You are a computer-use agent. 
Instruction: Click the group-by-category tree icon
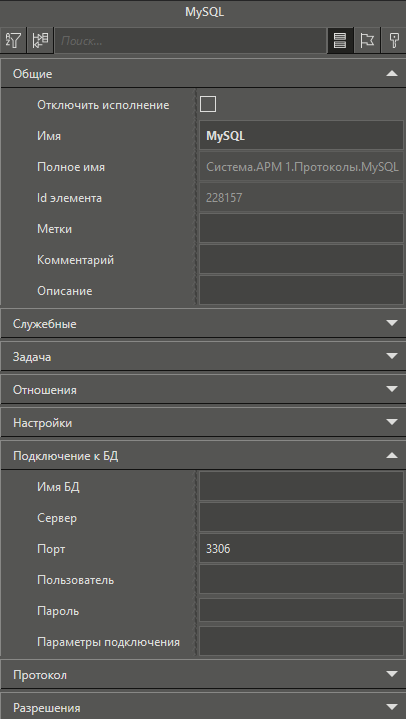pyautogui.click(x=41, y=41)
